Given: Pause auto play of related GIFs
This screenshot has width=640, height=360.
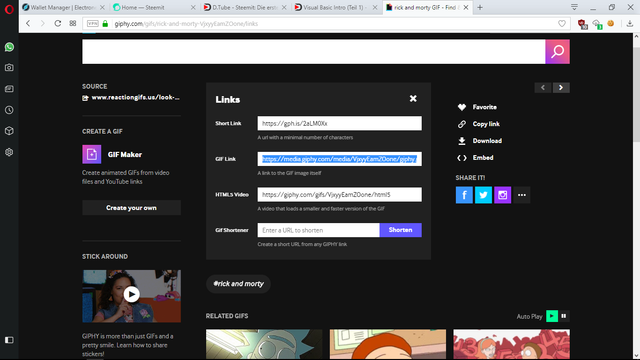Looking at the screenshot, I should (564, 316).
